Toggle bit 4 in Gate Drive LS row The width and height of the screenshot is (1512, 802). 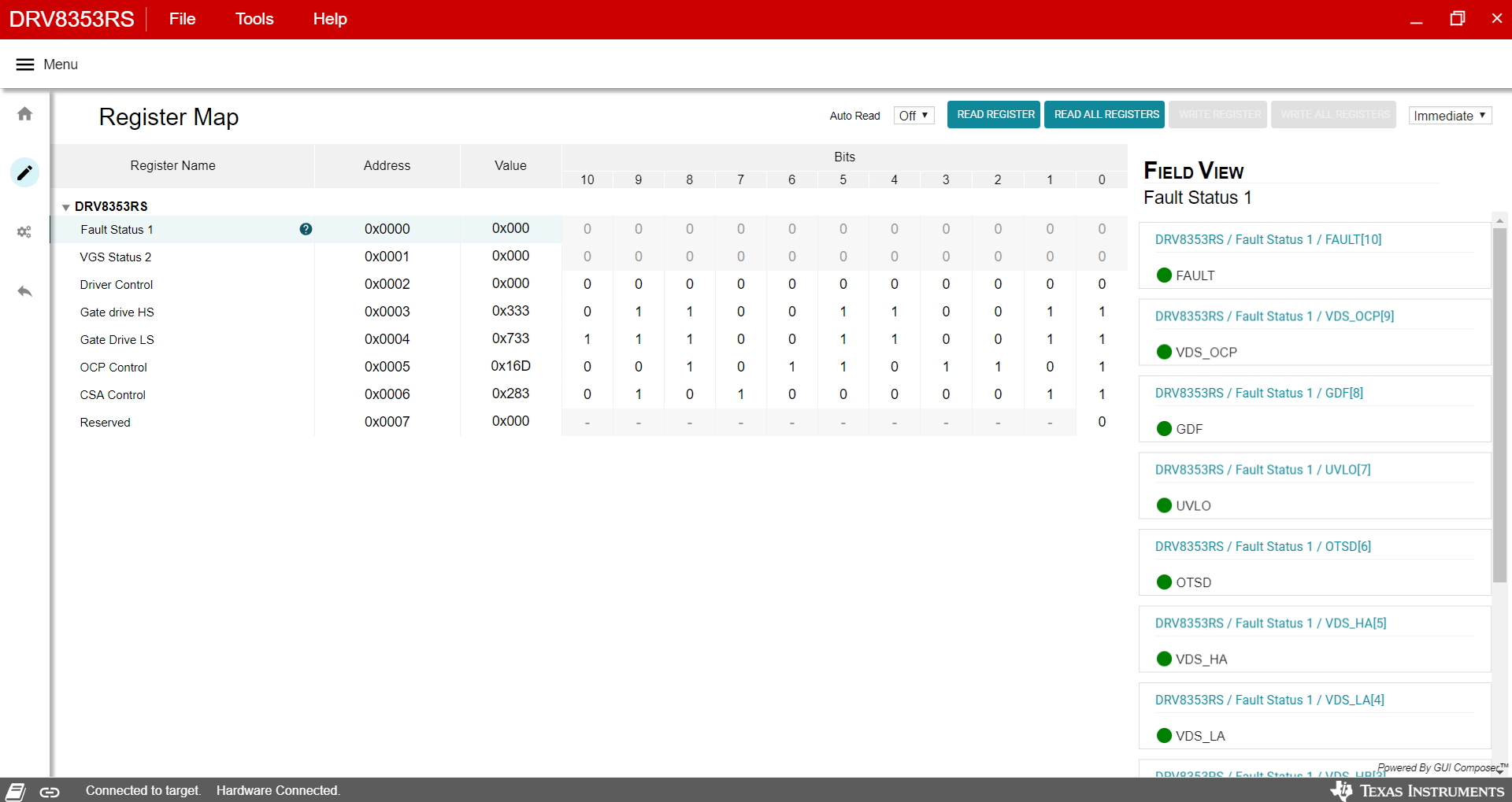click(895, 339)
